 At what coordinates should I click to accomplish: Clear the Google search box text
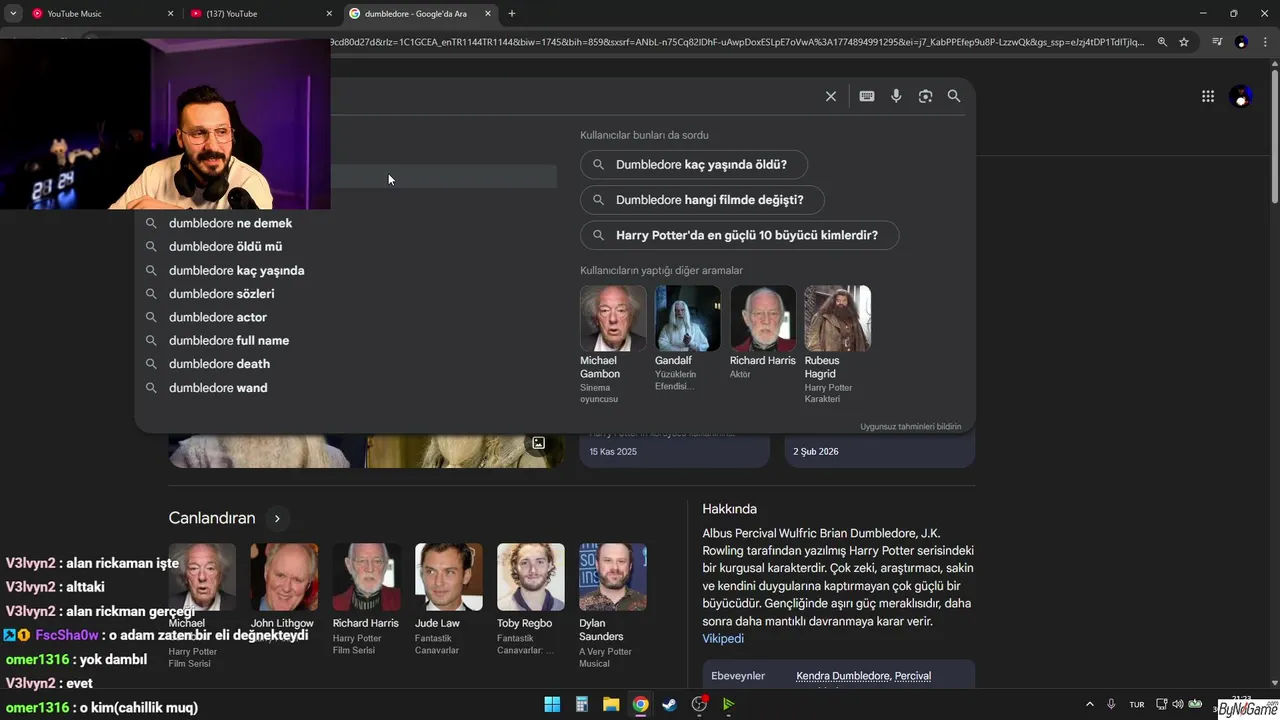point(830,96)
